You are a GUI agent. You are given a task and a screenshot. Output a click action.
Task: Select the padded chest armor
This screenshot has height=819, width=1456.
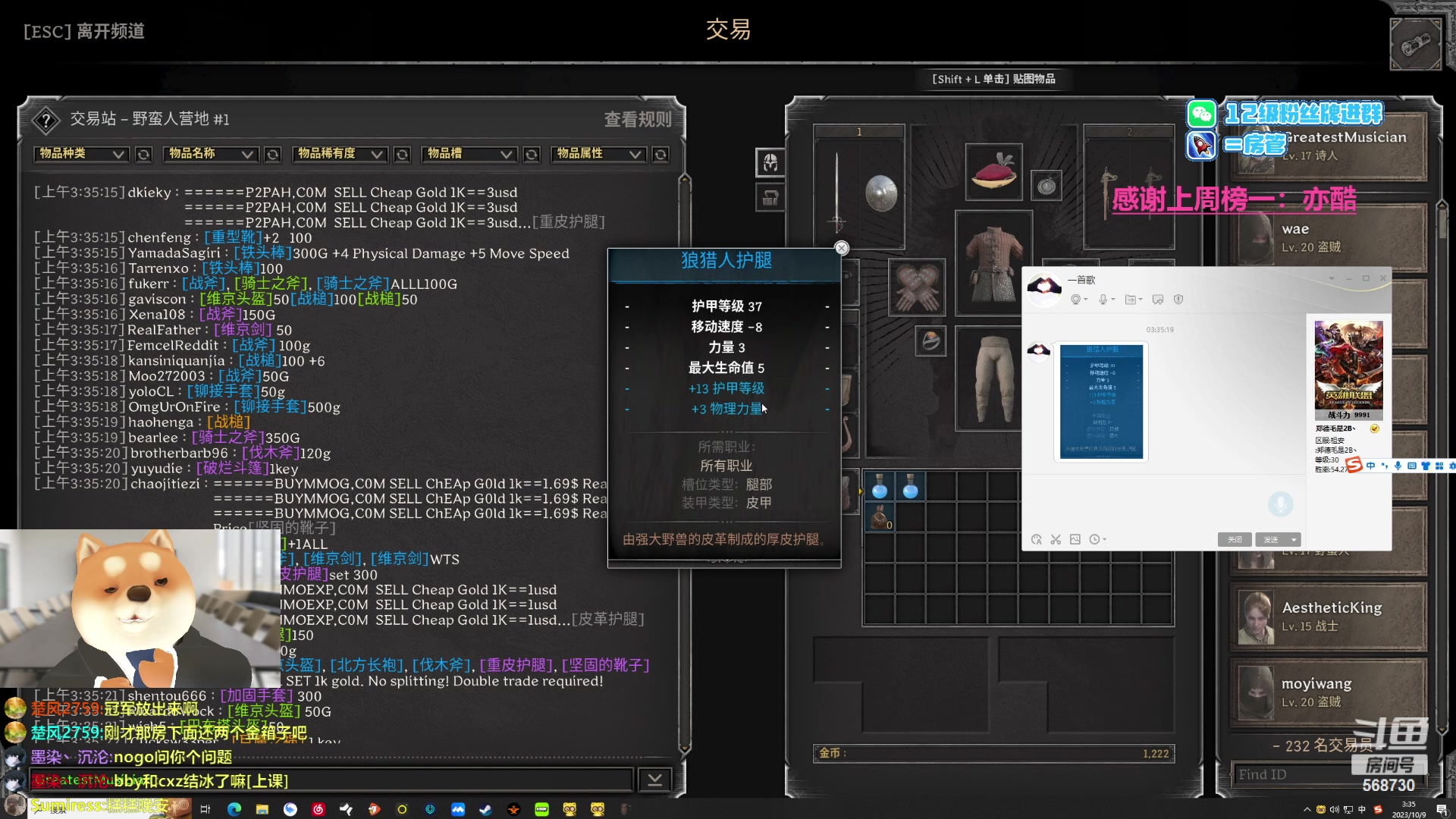[x=993, y=264]
